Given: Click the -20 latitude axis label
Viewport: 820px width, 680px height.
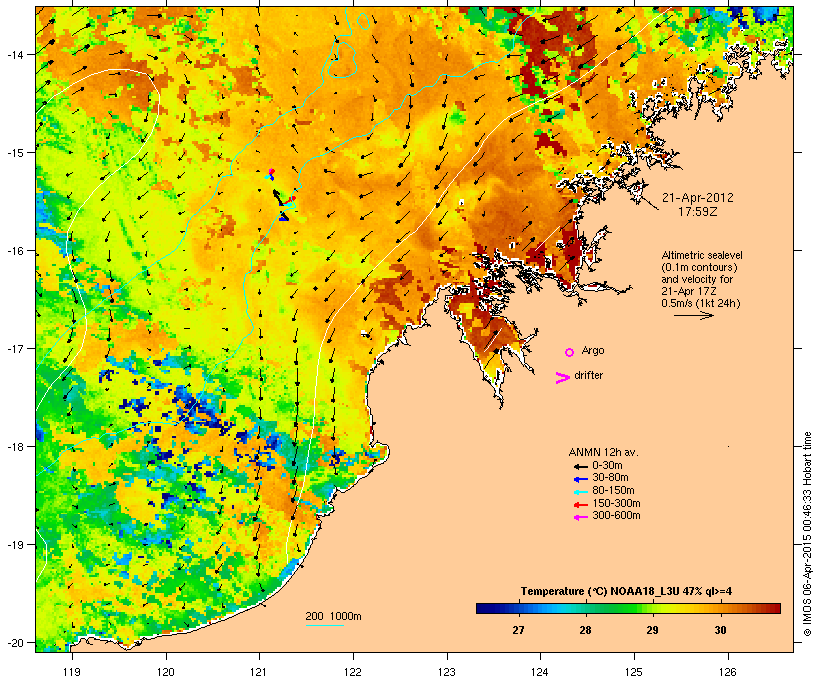Looking at the screenshot, I should click(14, 643).
